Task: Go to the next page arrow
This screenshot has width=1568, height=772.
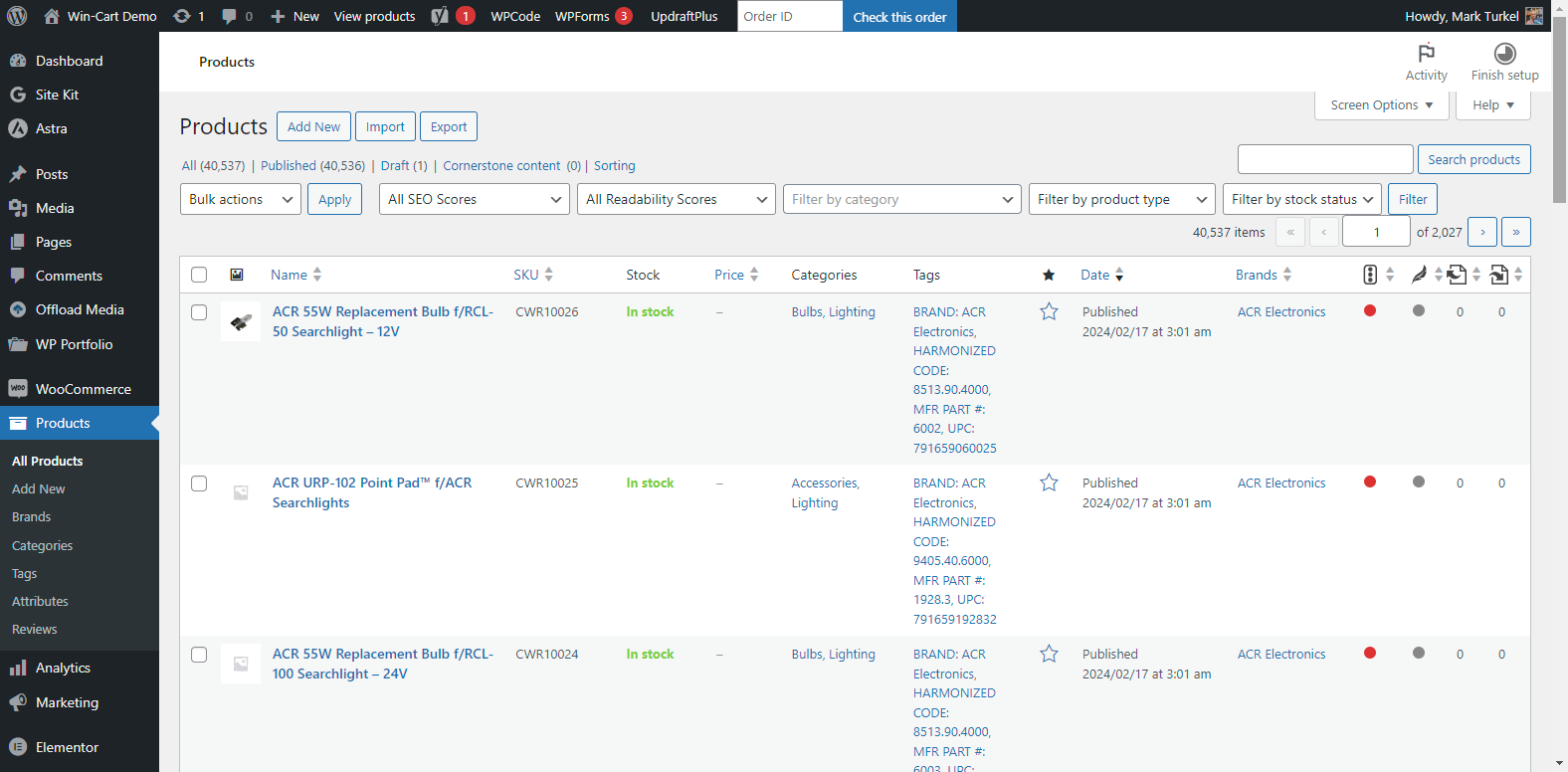Action: coord(1482,232)
